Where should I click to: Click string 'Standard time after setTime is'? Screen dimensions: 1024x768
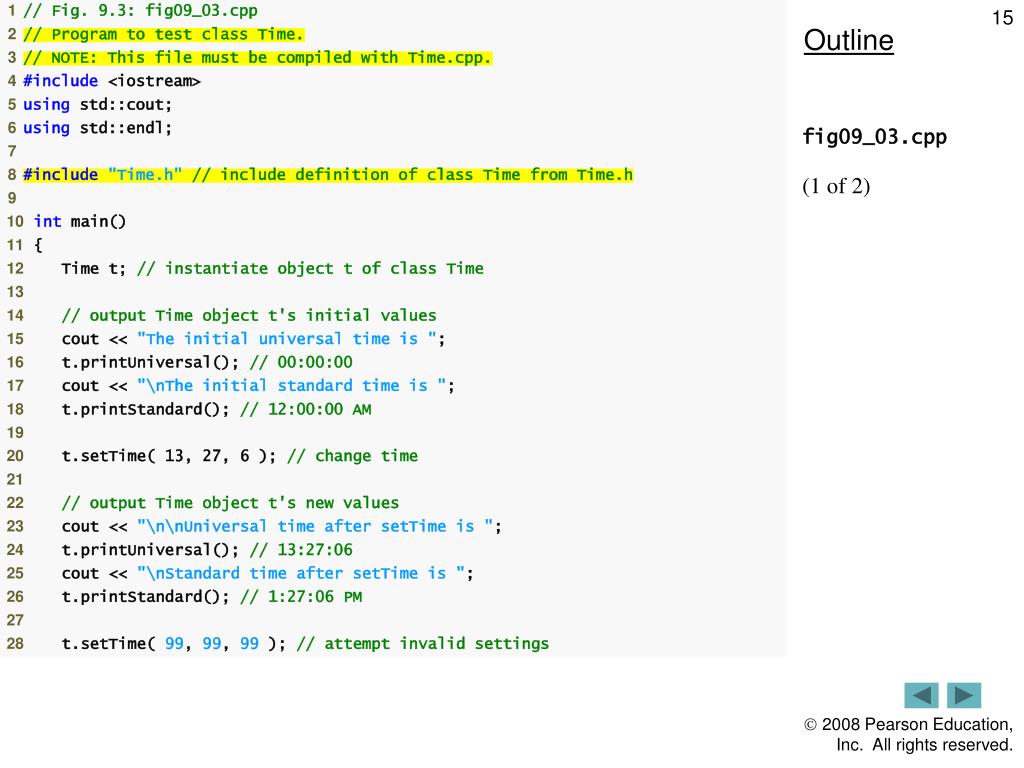point(301,573)
